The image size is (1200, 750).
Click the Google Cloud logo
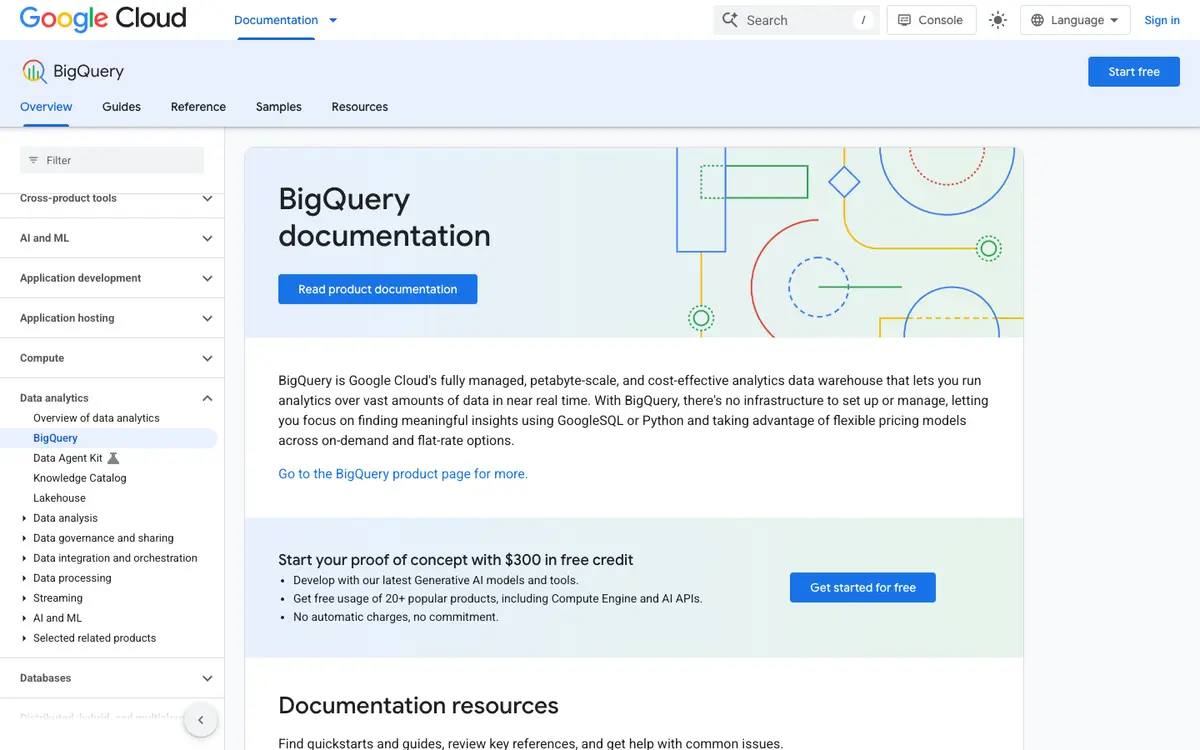(x=103, y=19)
